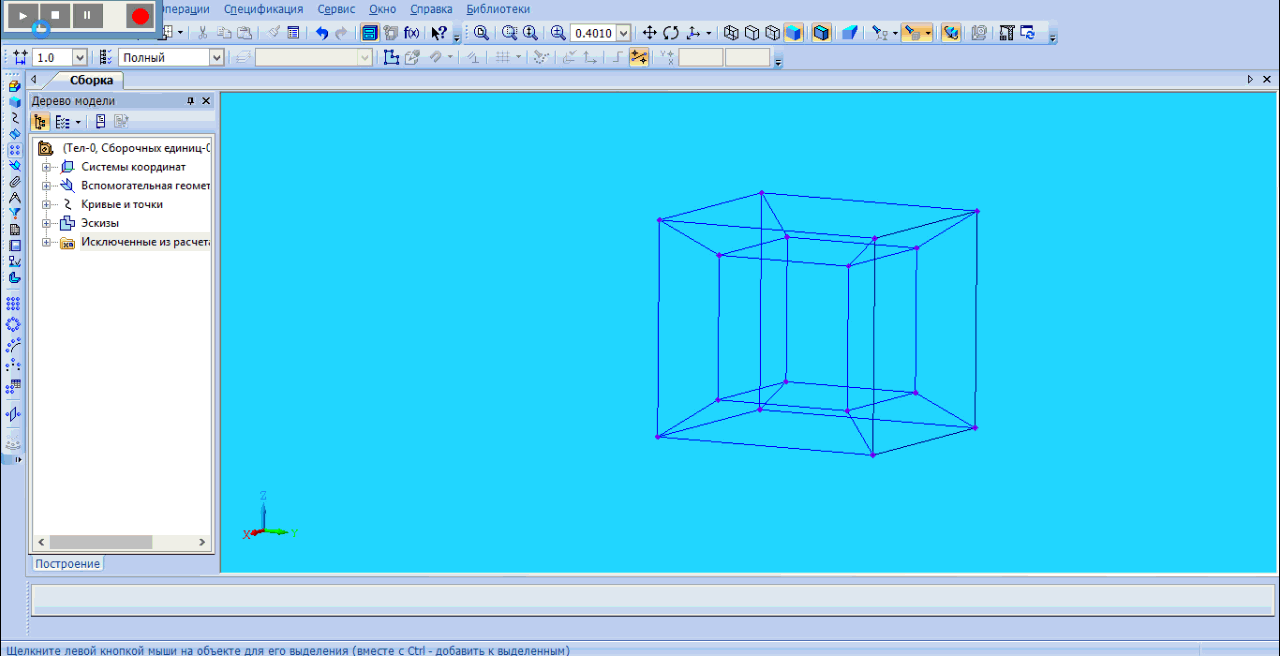Cut selection with the scissors icon

[x=203, y=33]
